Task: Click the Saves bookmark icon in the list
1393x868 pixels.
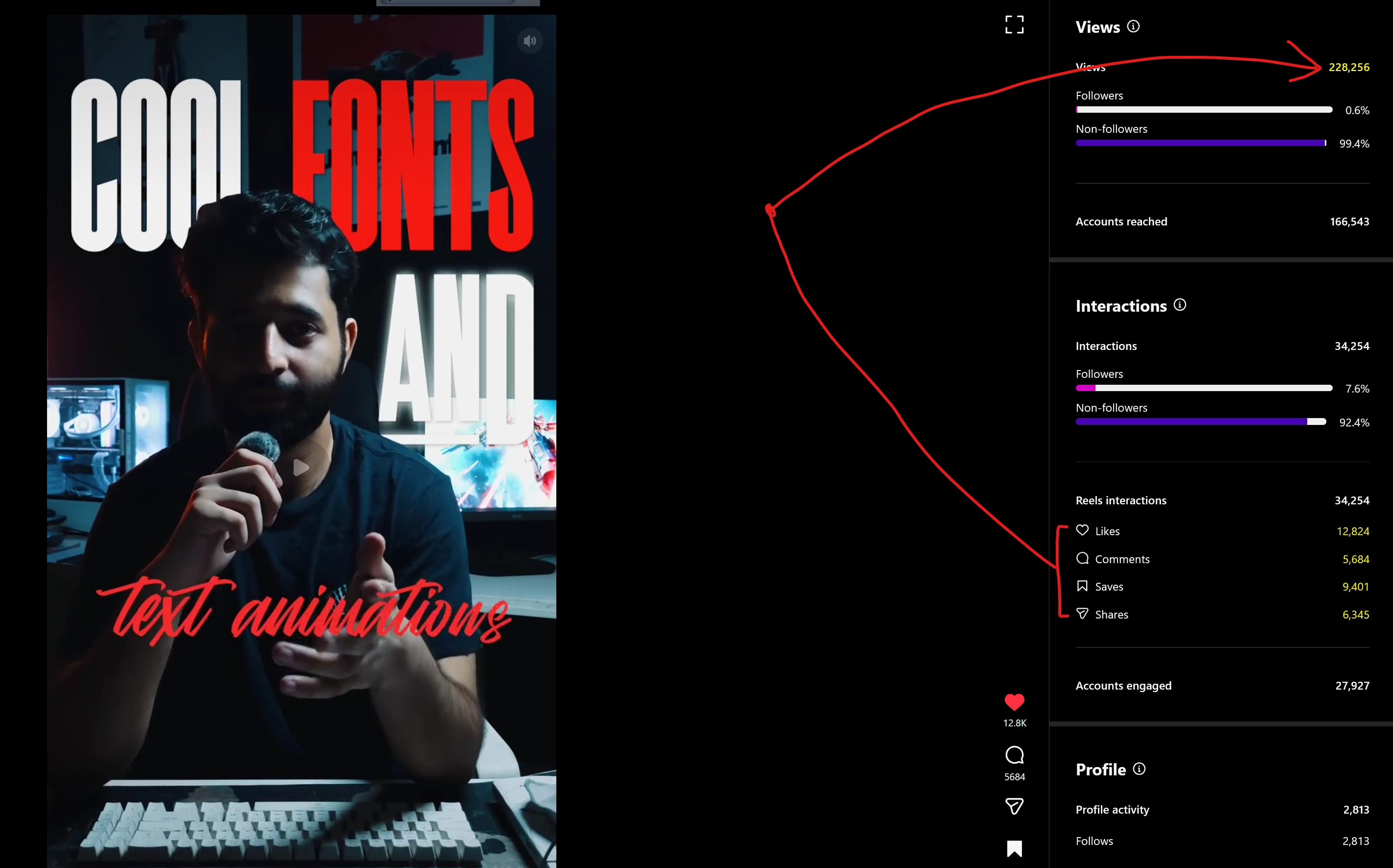Action: [1082, 586]
